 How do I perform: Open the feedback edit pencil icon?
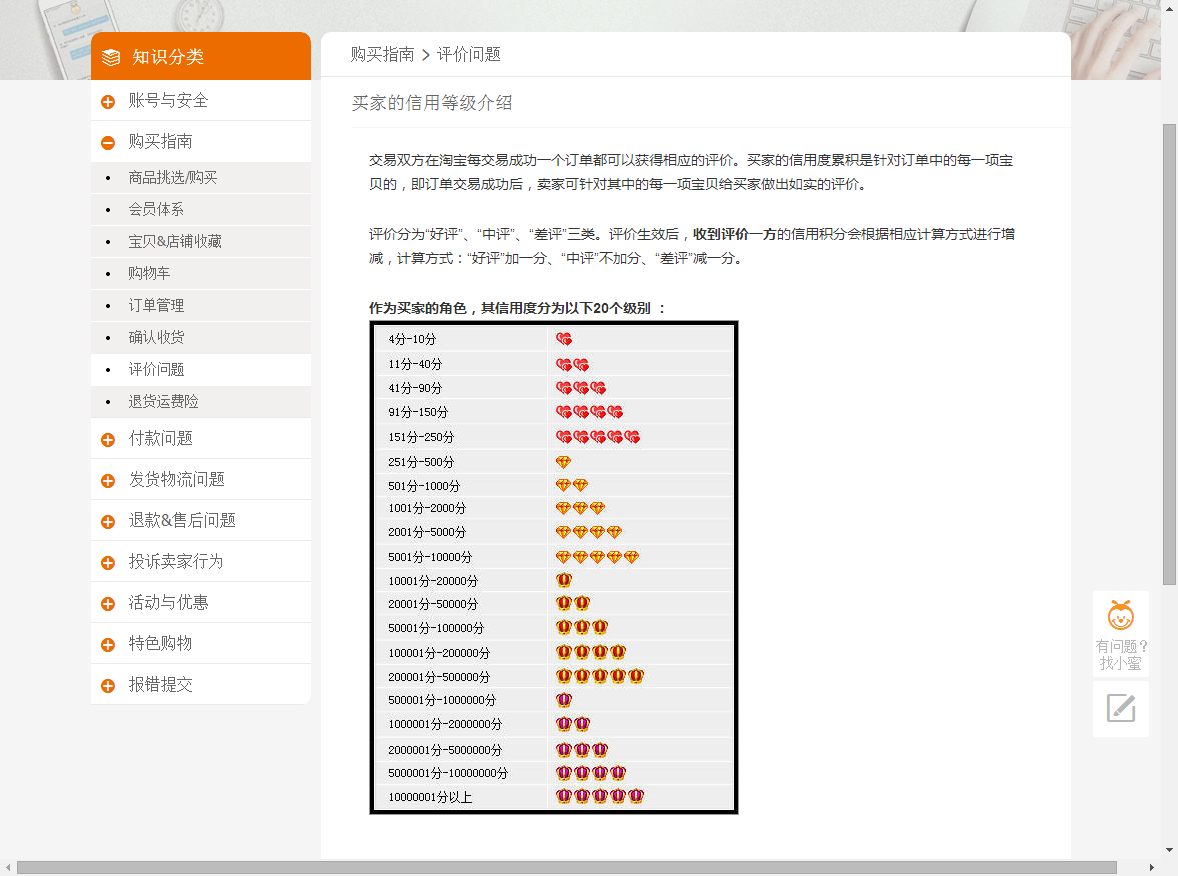click(x=1120, y=708)
